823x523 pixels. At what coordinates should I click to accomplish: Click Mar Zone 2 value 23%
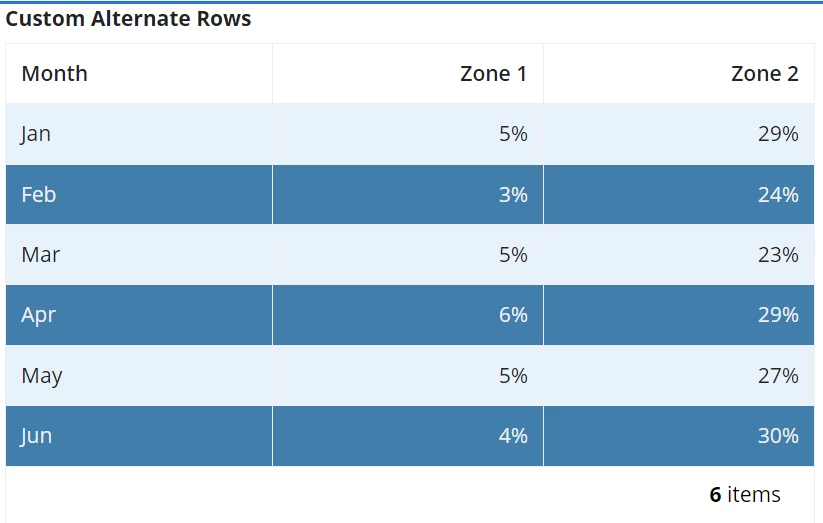point(679,255)
